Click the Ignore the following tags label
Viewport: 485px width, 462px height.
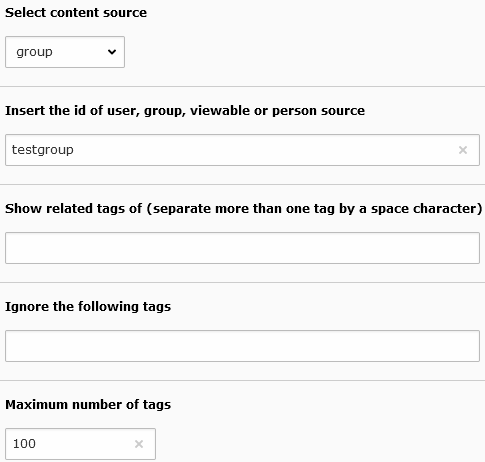88,307
